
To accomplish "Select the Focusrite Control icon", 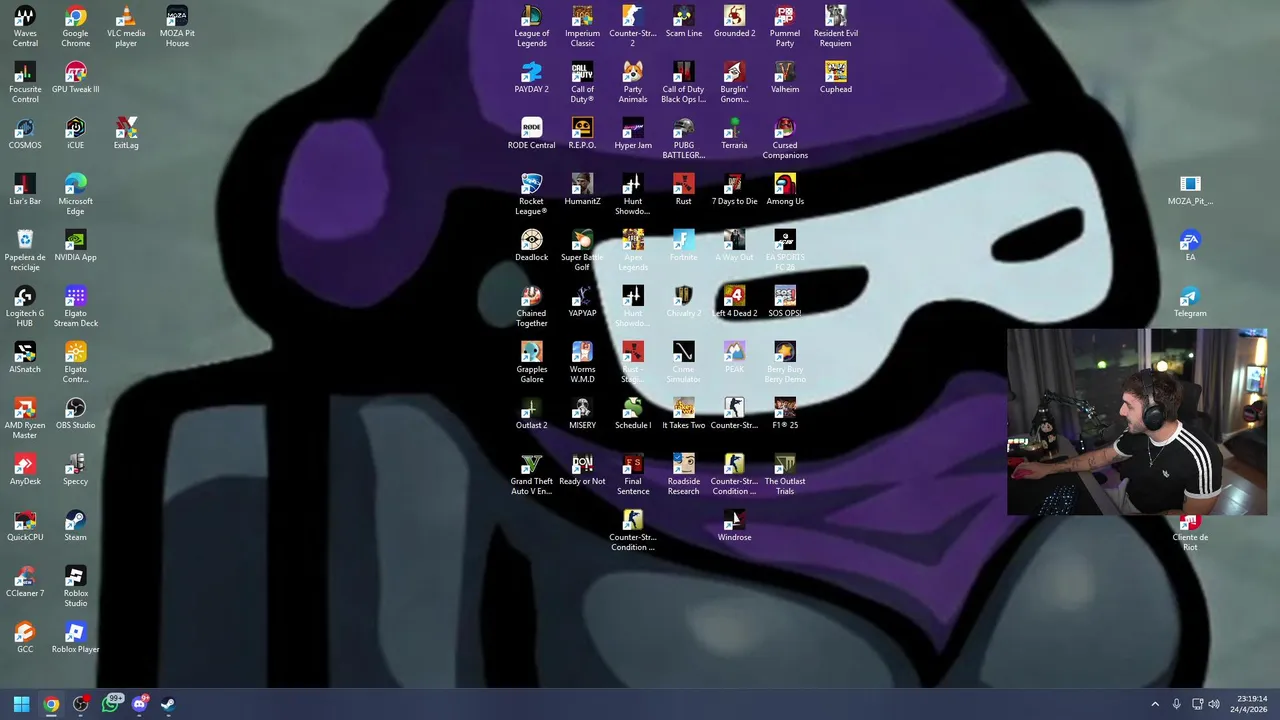I will (25, 82).
